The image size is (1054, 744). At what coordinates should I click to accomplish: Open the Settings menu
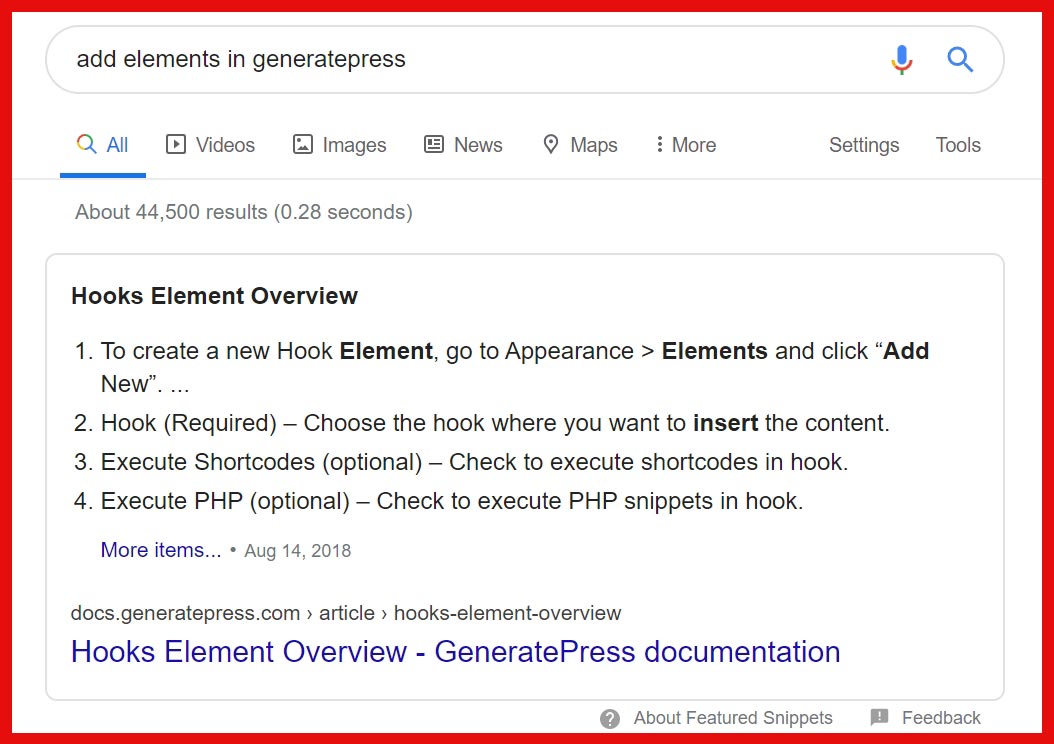point(863,144)
